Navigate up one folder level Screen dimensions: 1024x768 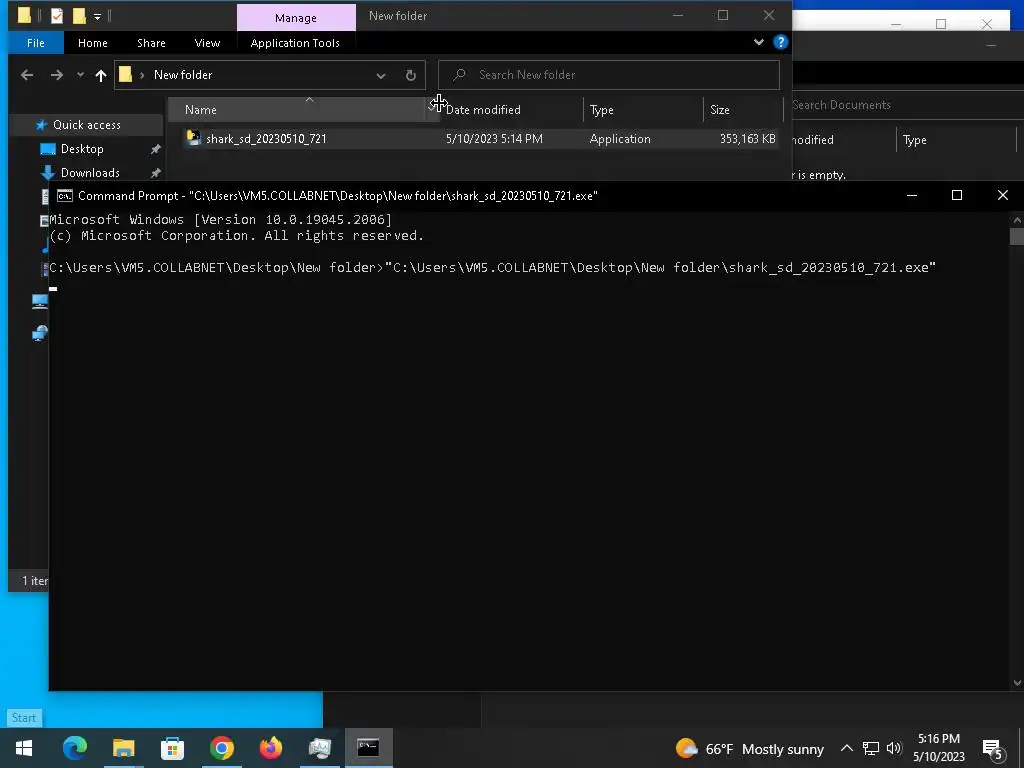point(101,75)
